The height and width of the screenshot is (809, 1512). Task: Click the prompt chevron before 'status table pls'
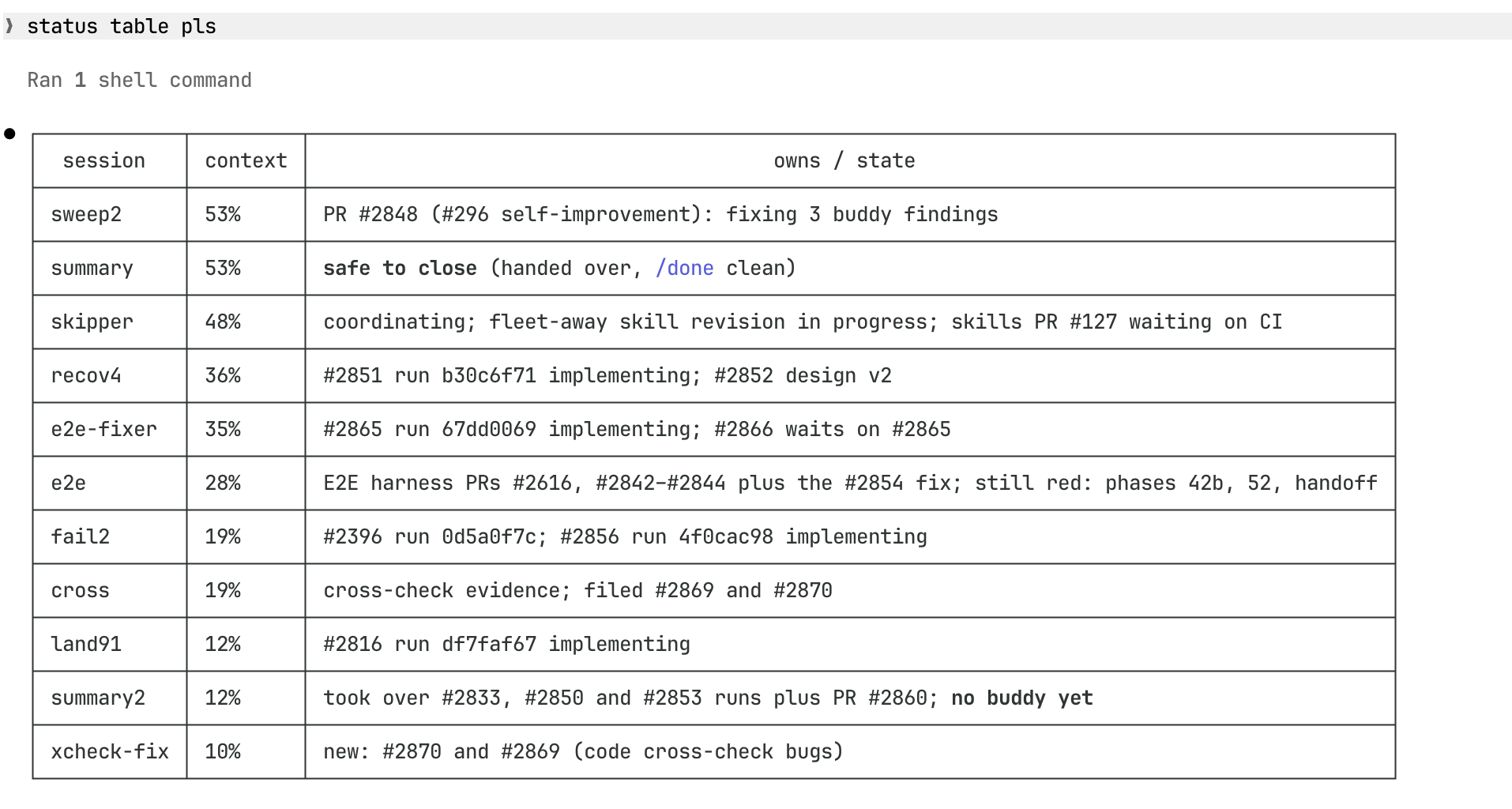[x=9, y=26]
